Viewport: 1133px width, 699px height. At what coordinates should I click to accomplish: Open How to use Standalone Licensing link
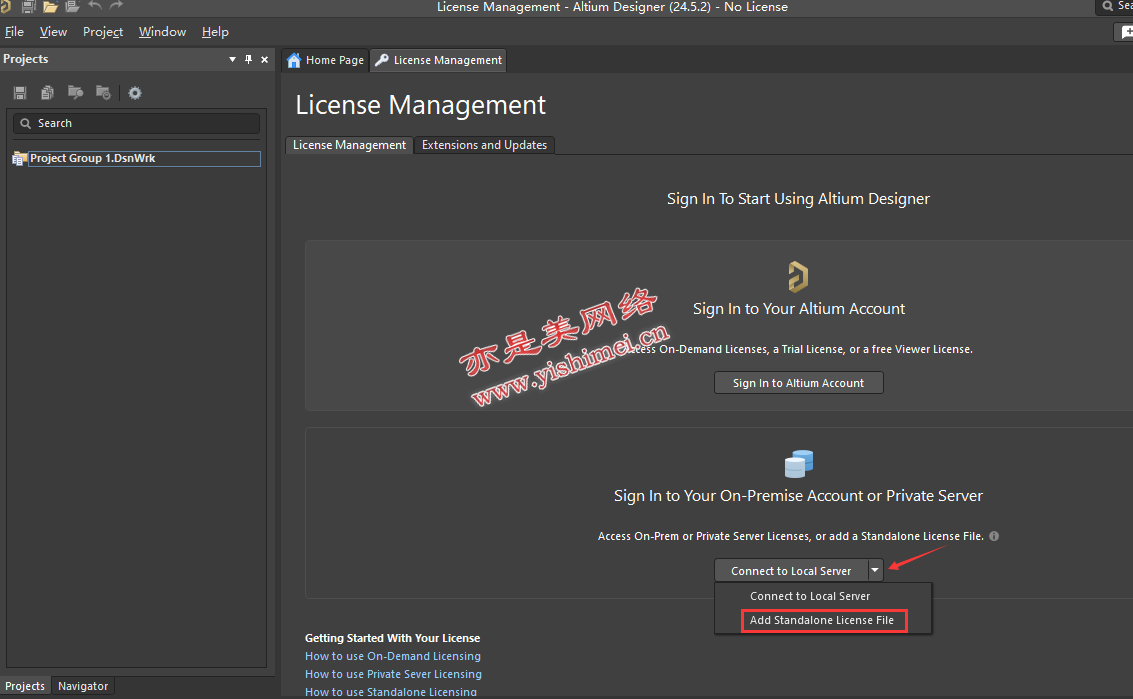point(391,692)
